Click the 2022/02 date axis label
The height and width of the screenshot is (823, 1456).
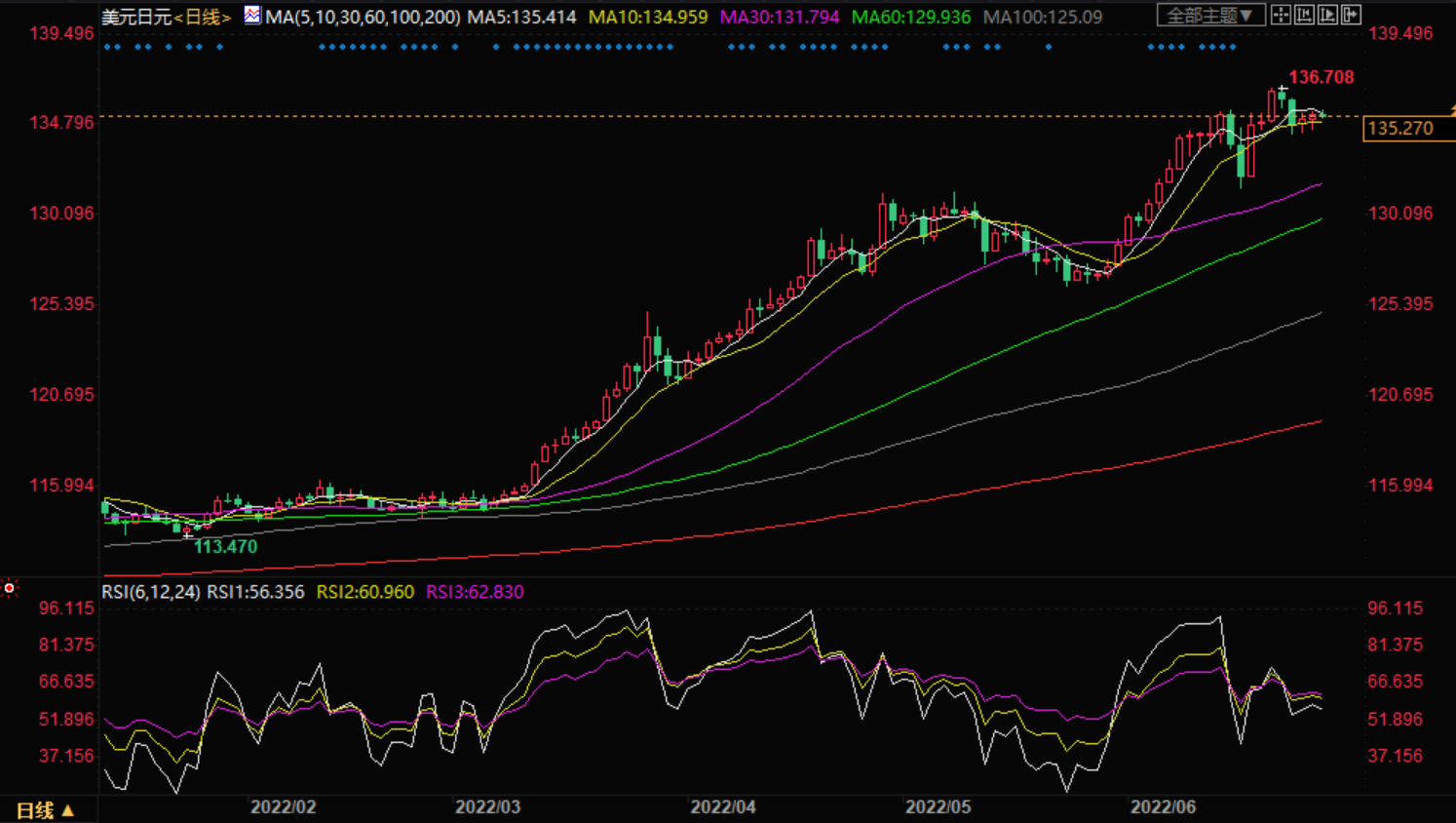284,807
